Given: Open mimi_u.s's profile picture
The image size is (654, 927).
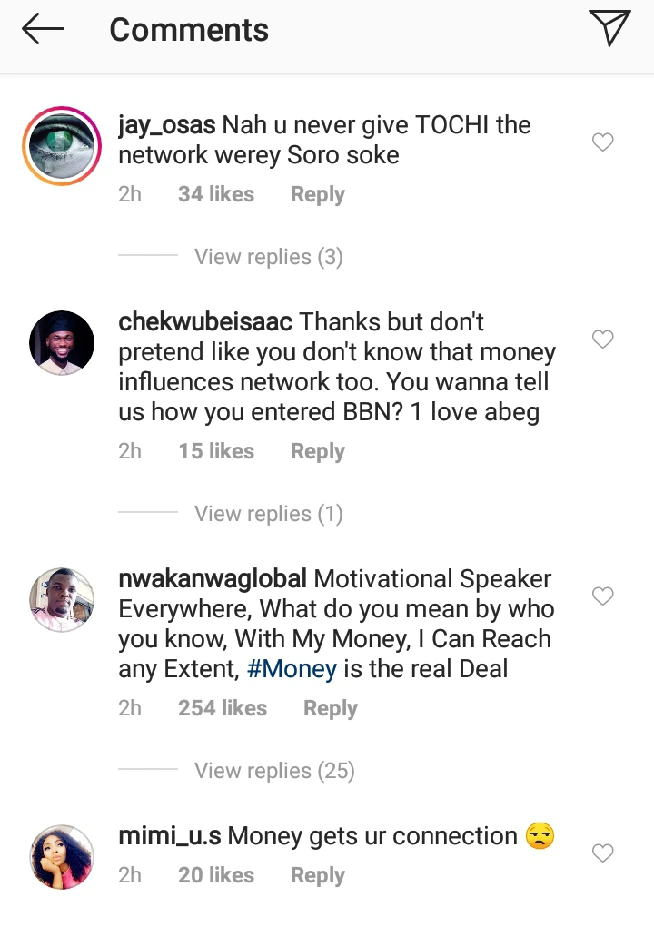Looking at the screenshot, I should (x=62, y=857).
